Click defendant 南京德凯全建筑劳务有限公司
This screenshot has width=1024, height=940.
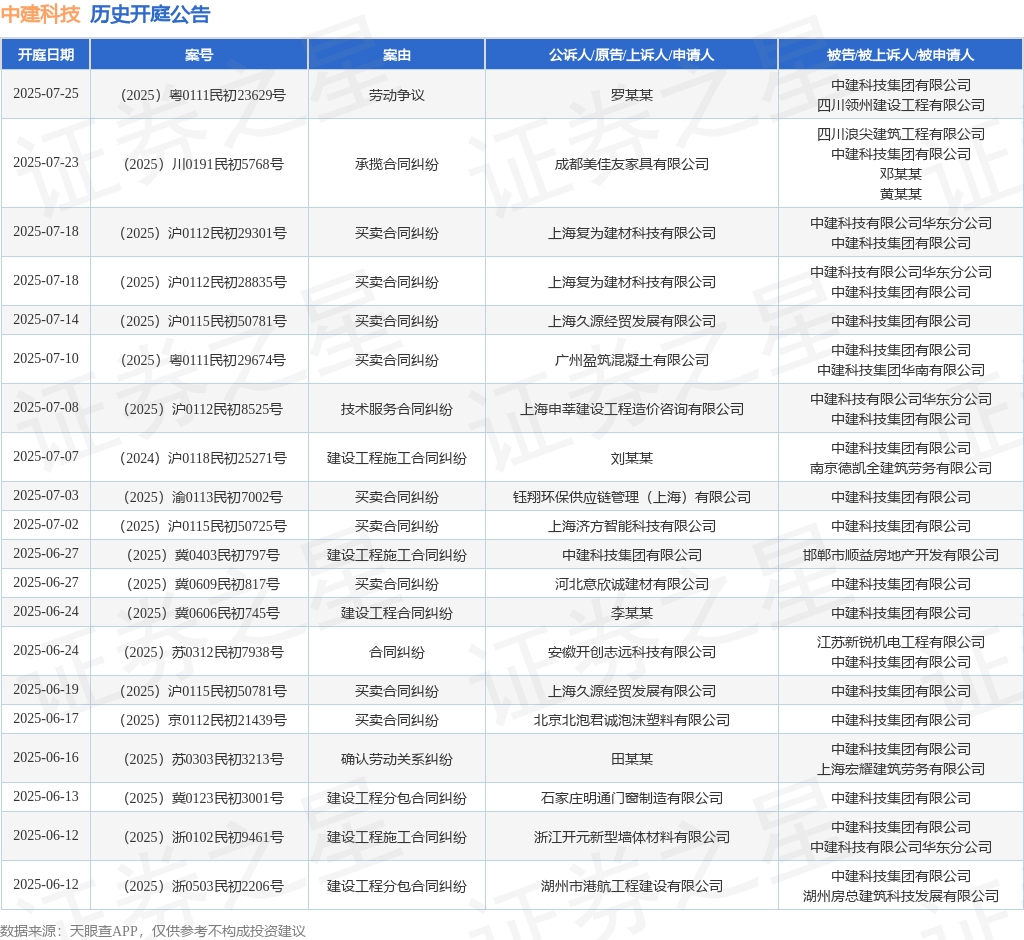coord(901,468)
